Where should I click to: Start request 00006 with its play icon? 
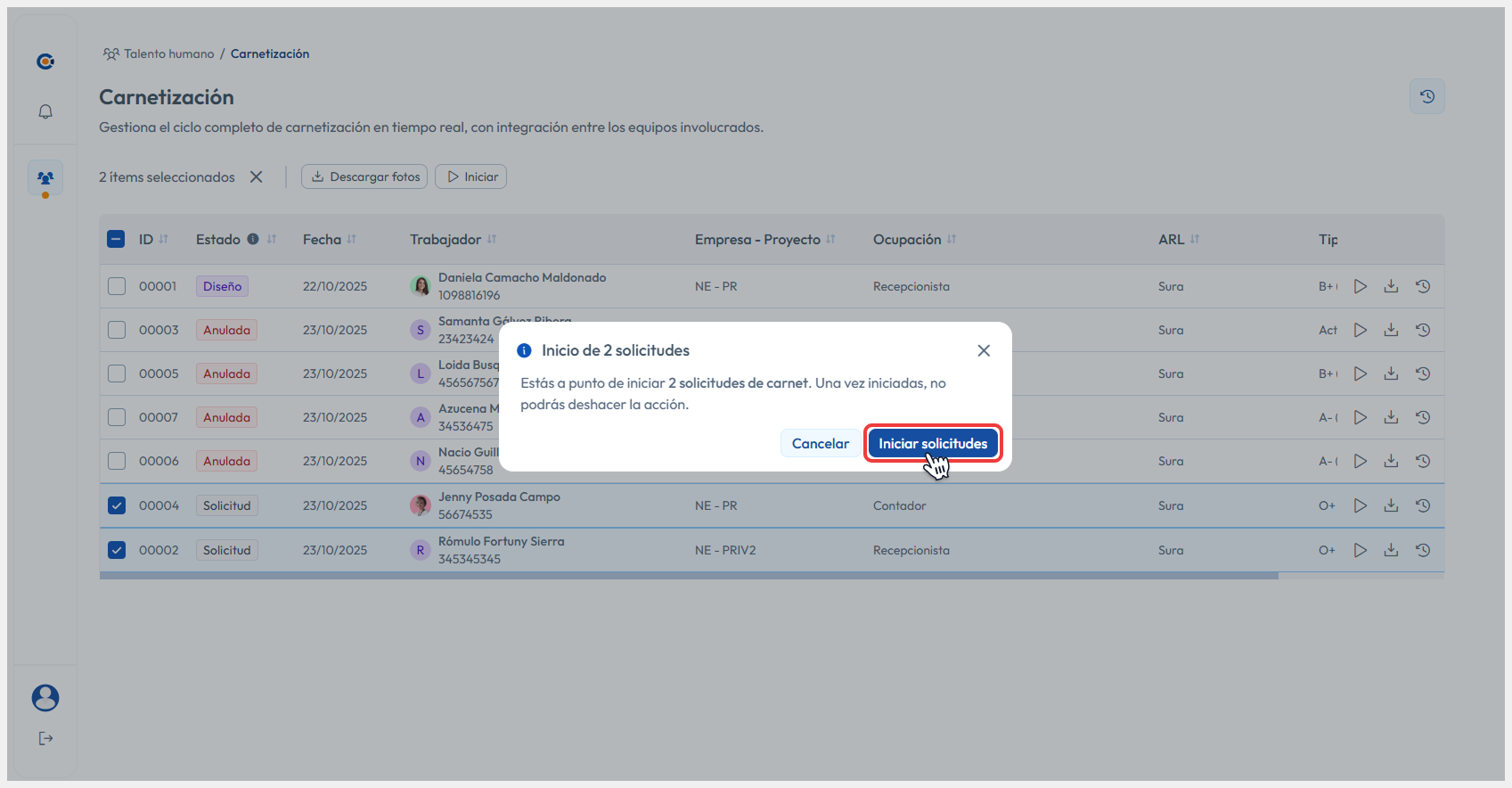[x=1361, y=461]
